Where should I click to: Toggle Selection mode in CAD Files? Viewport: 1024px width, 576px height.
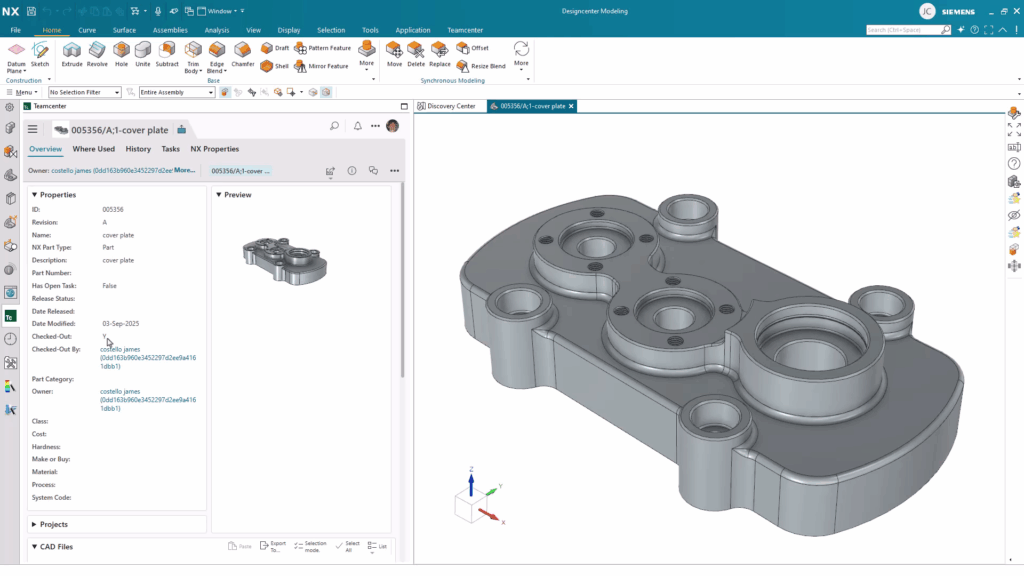pos(308,547)
